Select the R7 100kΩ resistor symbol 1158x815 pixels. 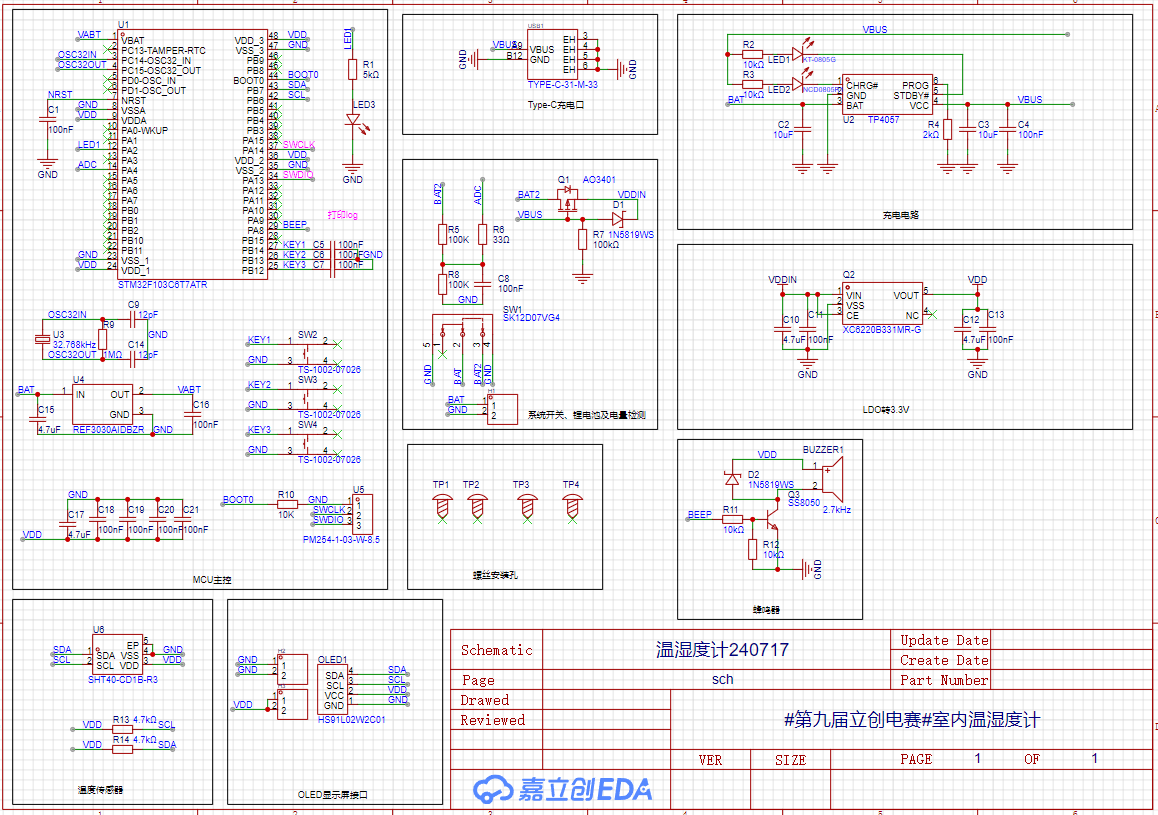583,239
